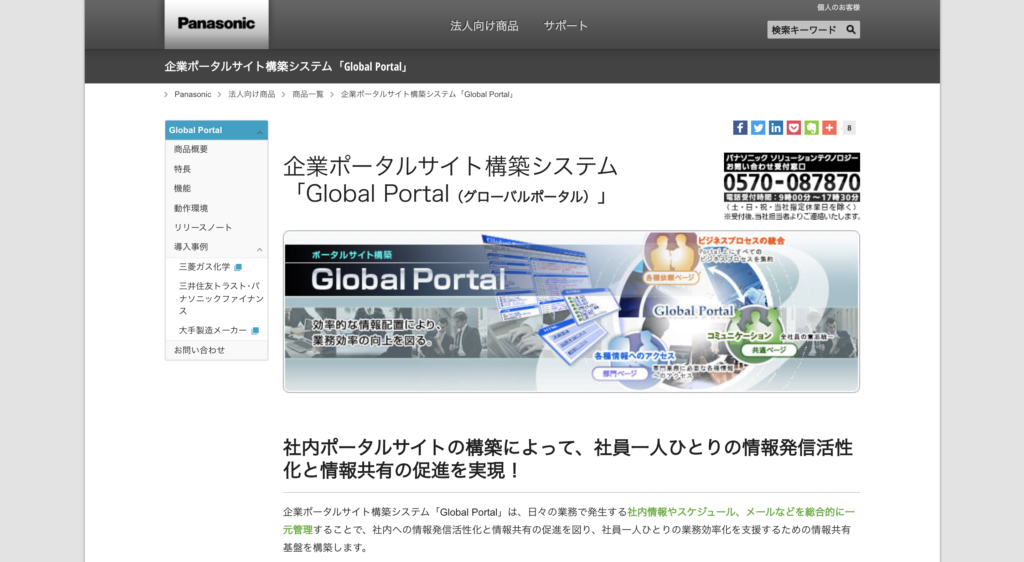
Task: Share page on Facebook
Action: (x=740, y=128)
